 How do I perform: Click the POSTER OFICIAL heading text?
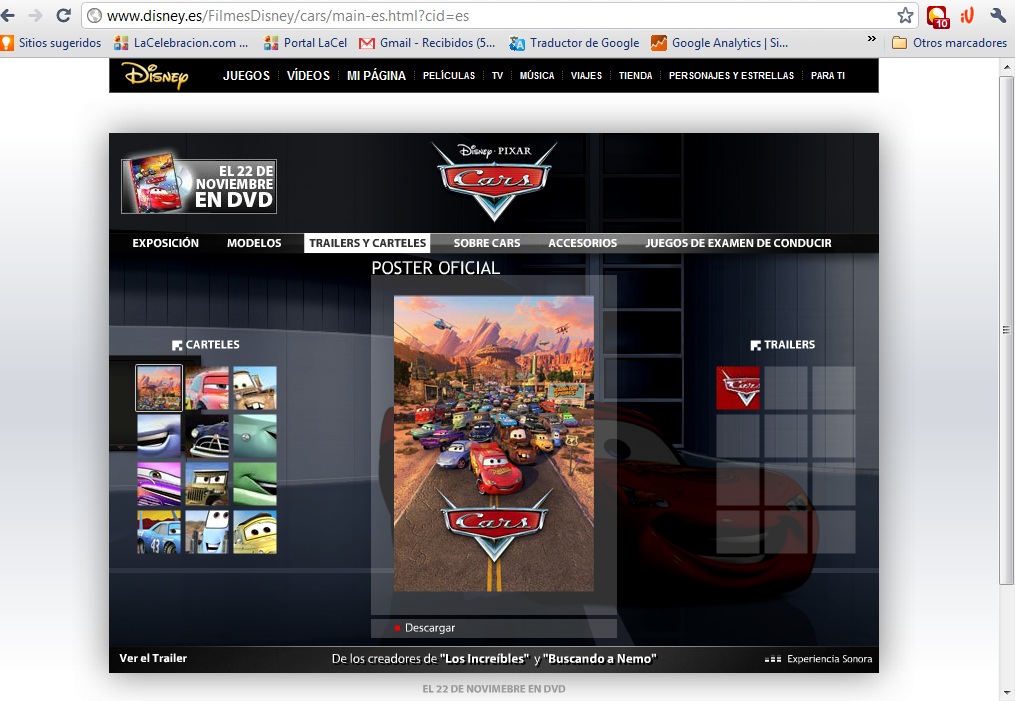point(436,268)
